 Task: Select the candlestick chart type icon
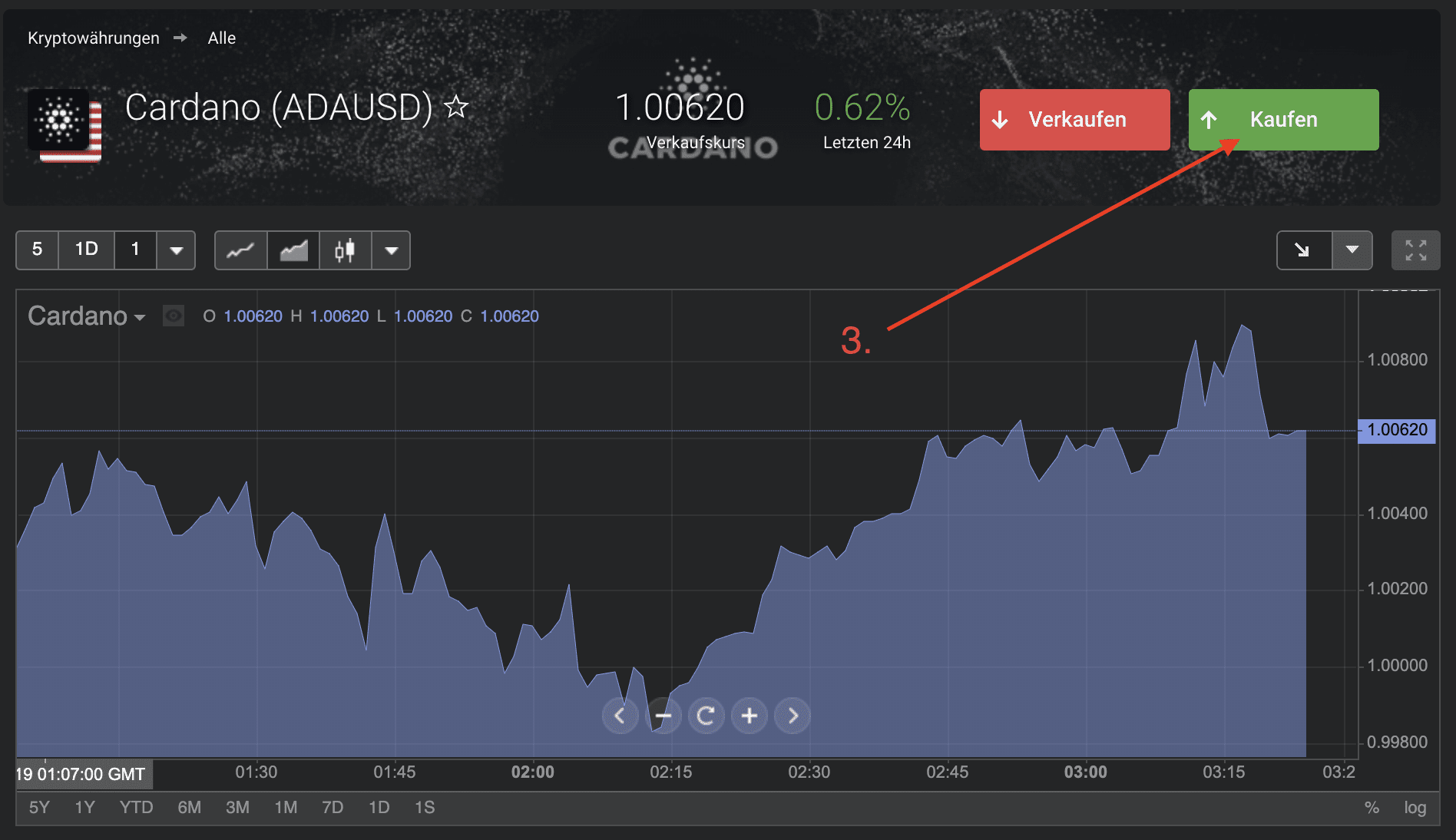click(x=345, y=250)
